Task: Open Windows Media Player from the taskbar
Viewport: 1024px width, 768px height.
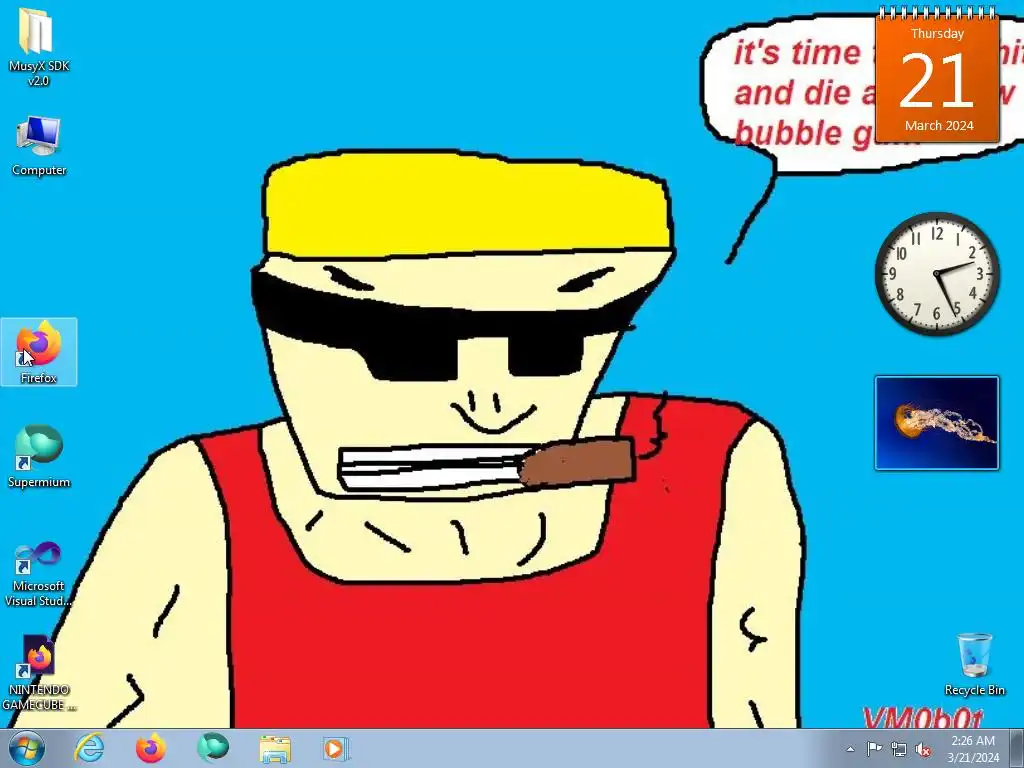Action: pos(336,748)
